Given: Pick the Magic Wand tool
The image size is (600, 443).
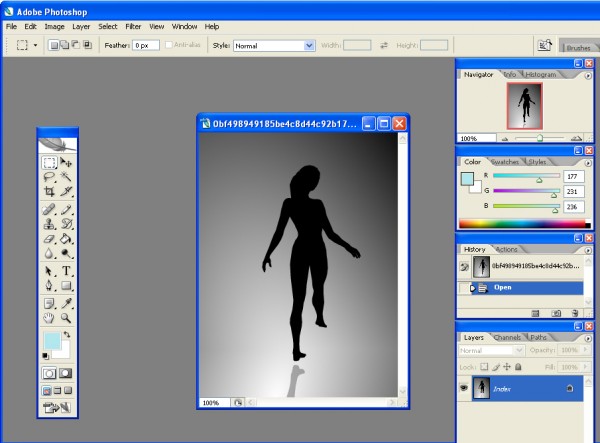Looking at the screenshot, I should point(67,176).
